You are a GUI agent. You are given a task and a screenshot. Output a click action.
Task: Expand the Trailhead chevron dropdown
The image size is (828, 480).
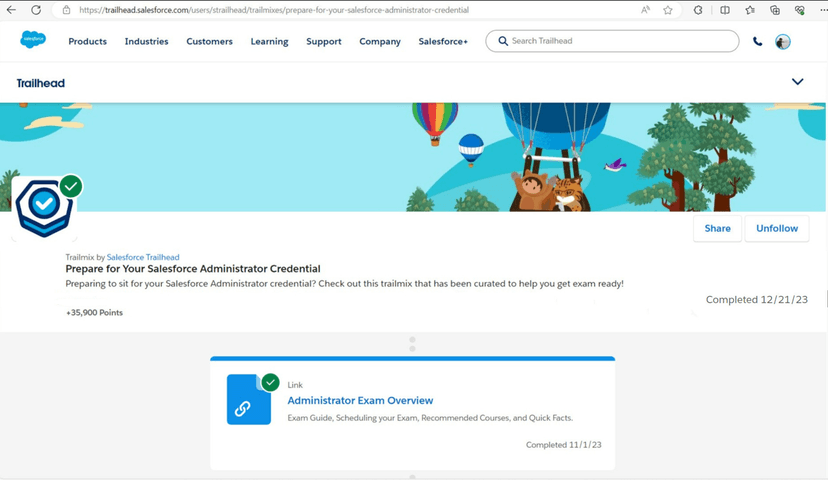click(x=797, y=82)
